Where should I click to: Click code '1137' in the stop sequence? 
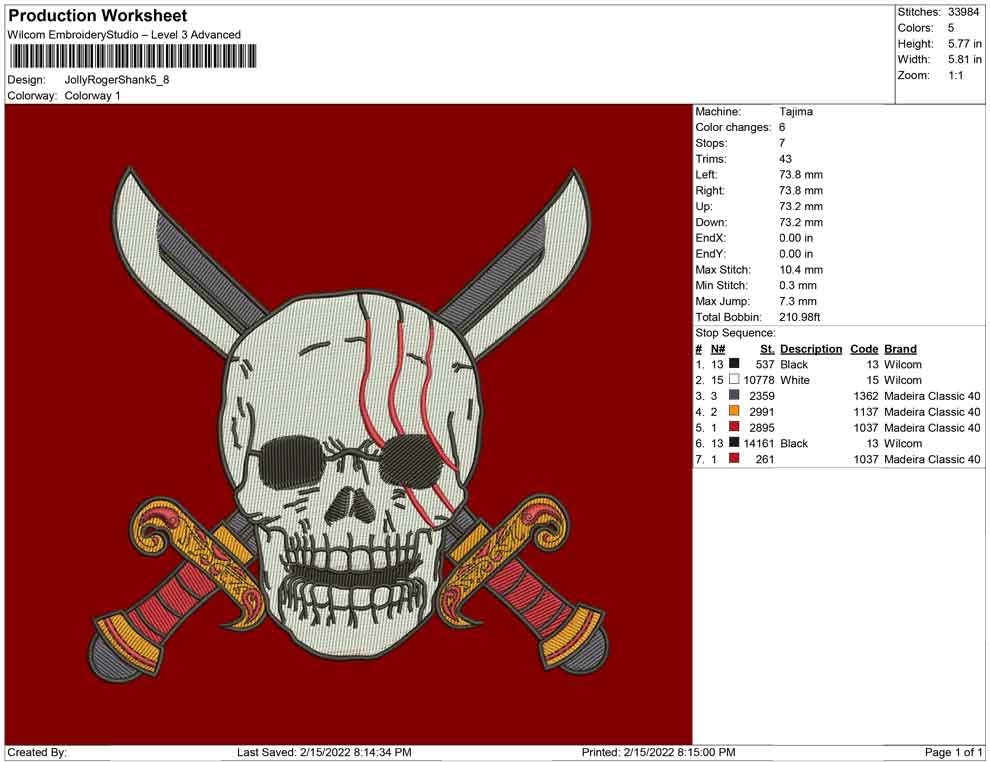point(866,412)
